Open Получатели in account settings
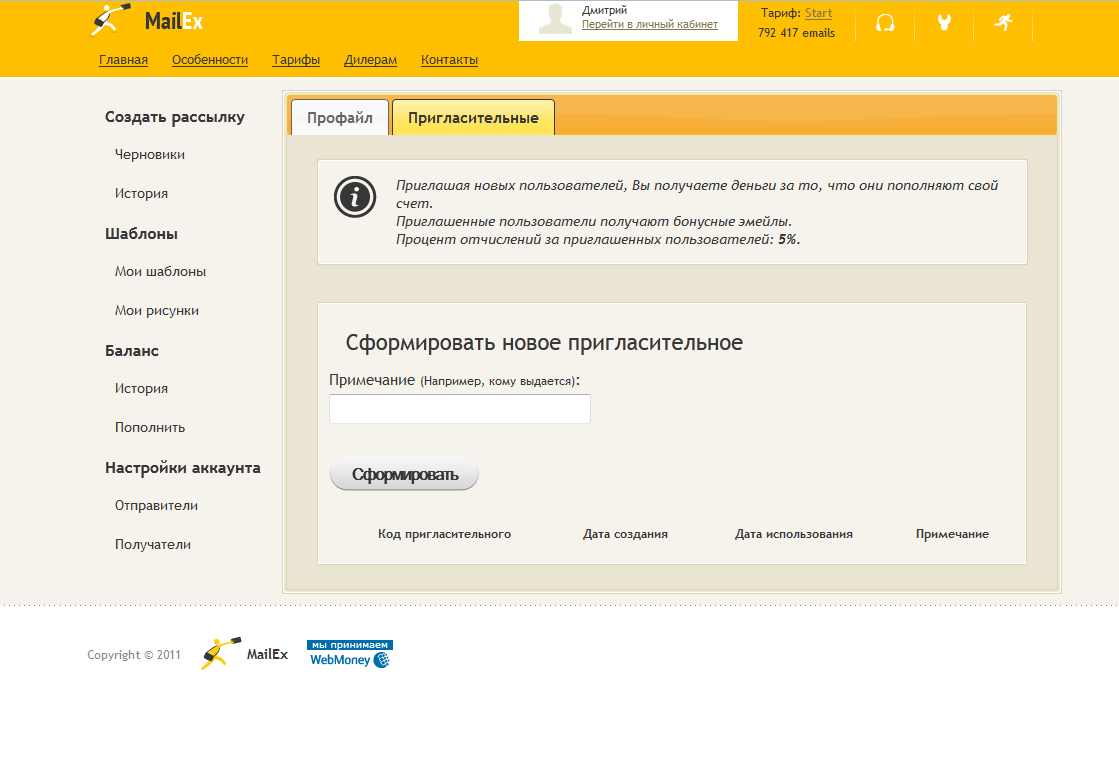 tap(152, 545)
